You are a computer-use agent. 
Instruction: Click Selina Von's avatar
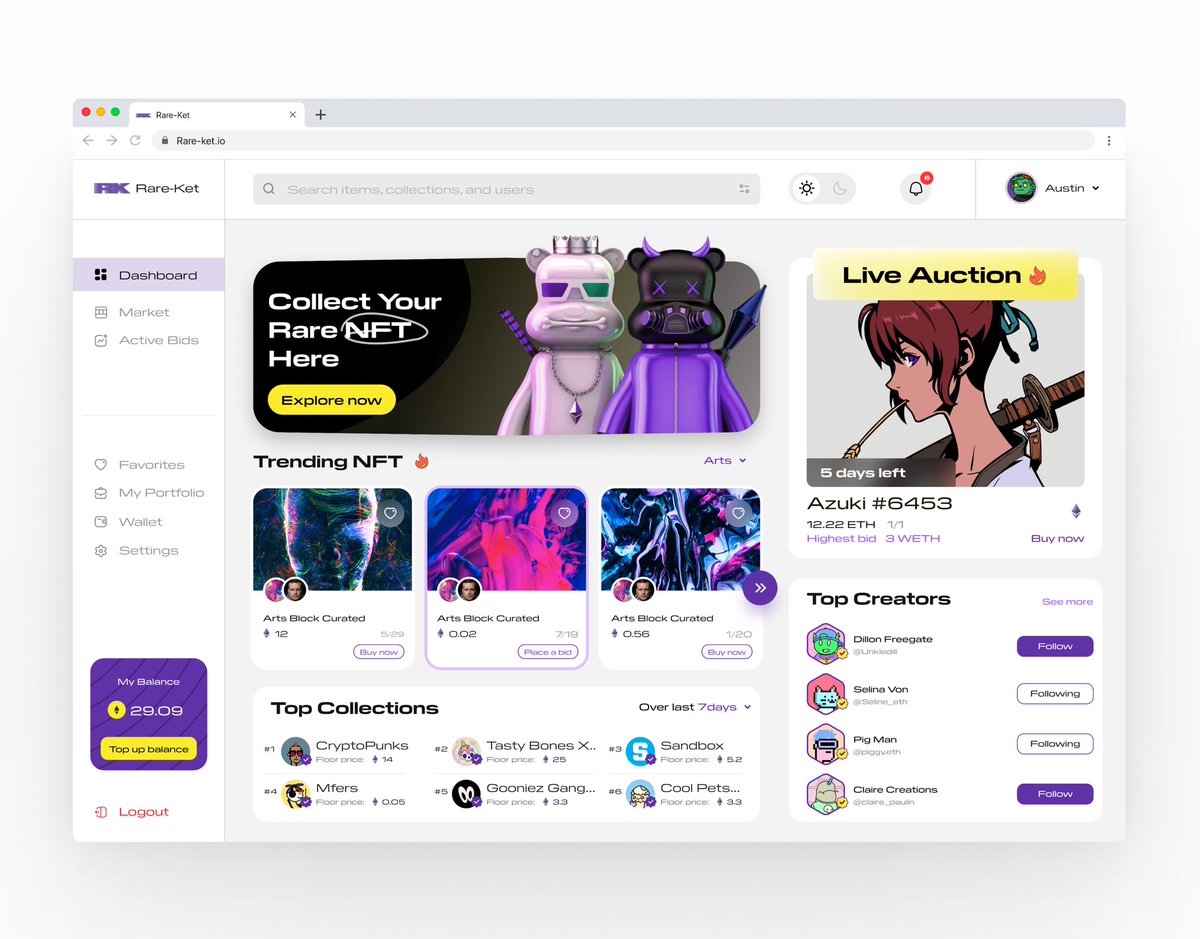click(x=826, y=694)
